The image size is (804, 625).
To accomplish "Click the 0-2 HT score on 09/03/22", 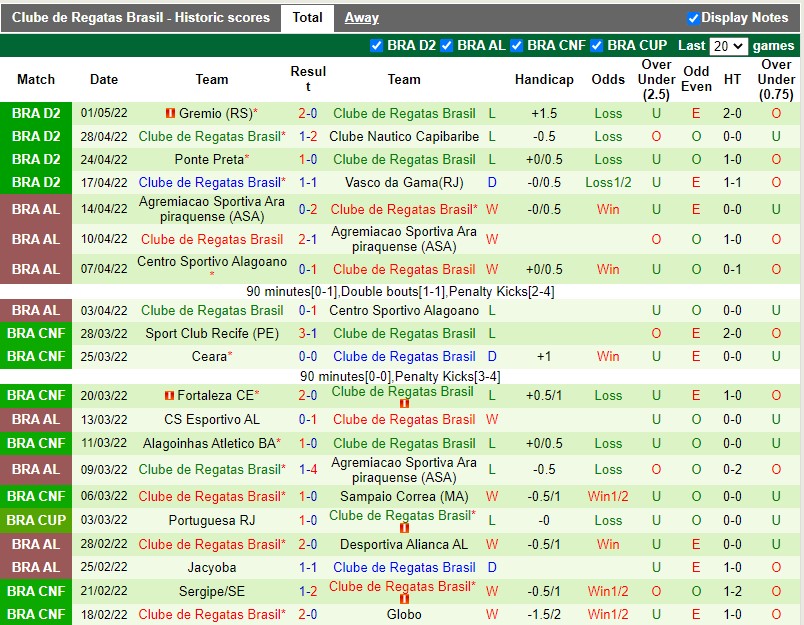I will [x=732, y=469].
